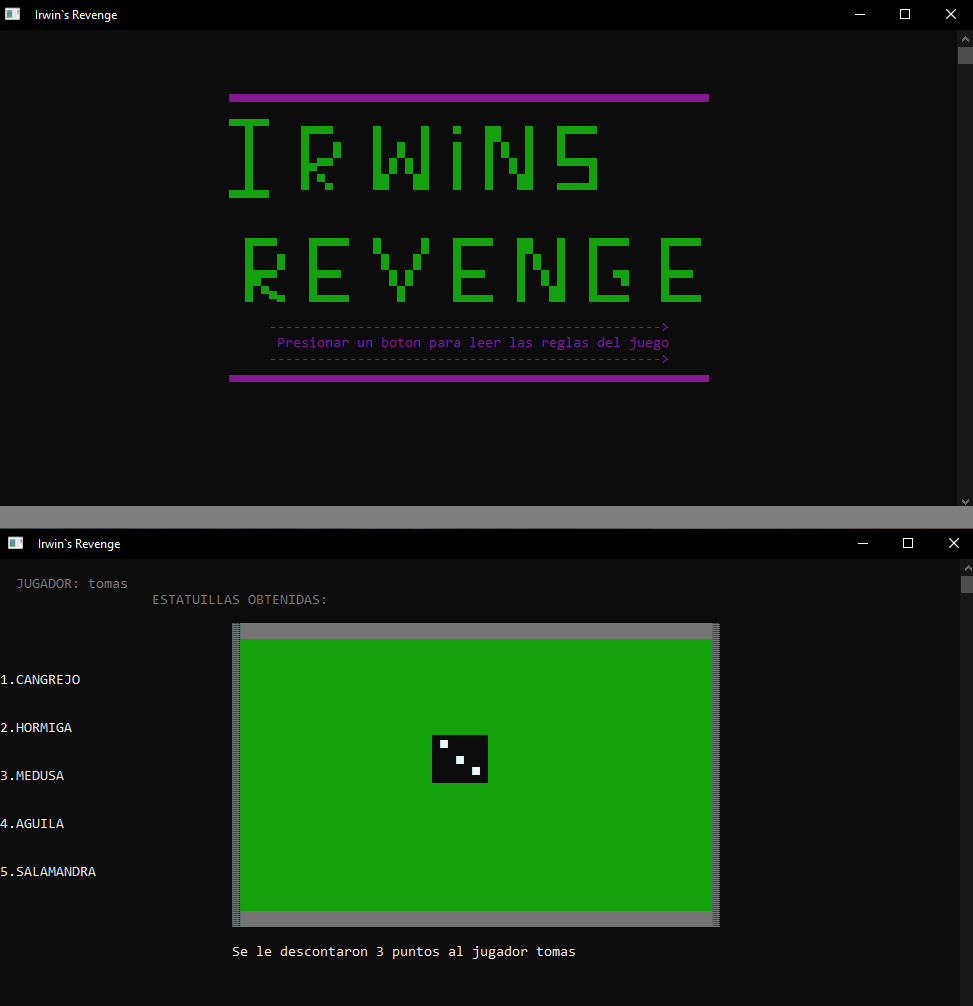Screen dimensions: 973x1006
Task: Click the dice showing three dots
Action: click(x=460, y=759)
